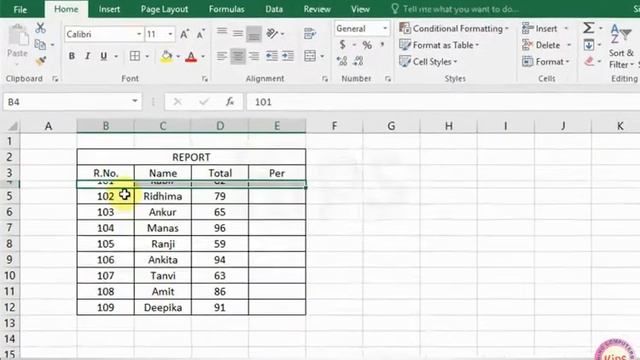Screen dimensions: 640x360
Task: Apply Percent Style format
Action: point(367,45)
